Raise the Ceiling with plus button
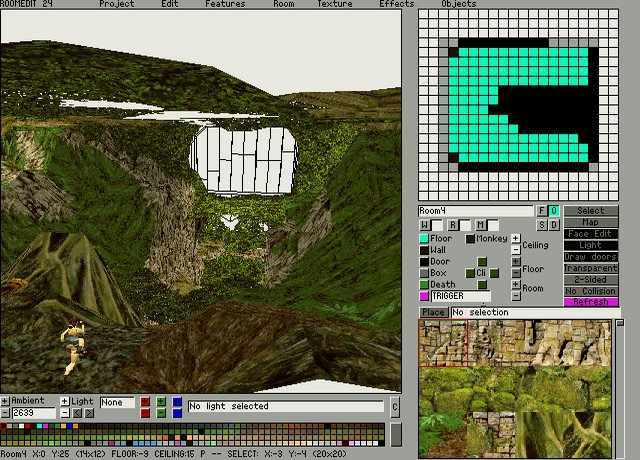The image size is (640, 460). pyautogui.click(x=516, y=239)
